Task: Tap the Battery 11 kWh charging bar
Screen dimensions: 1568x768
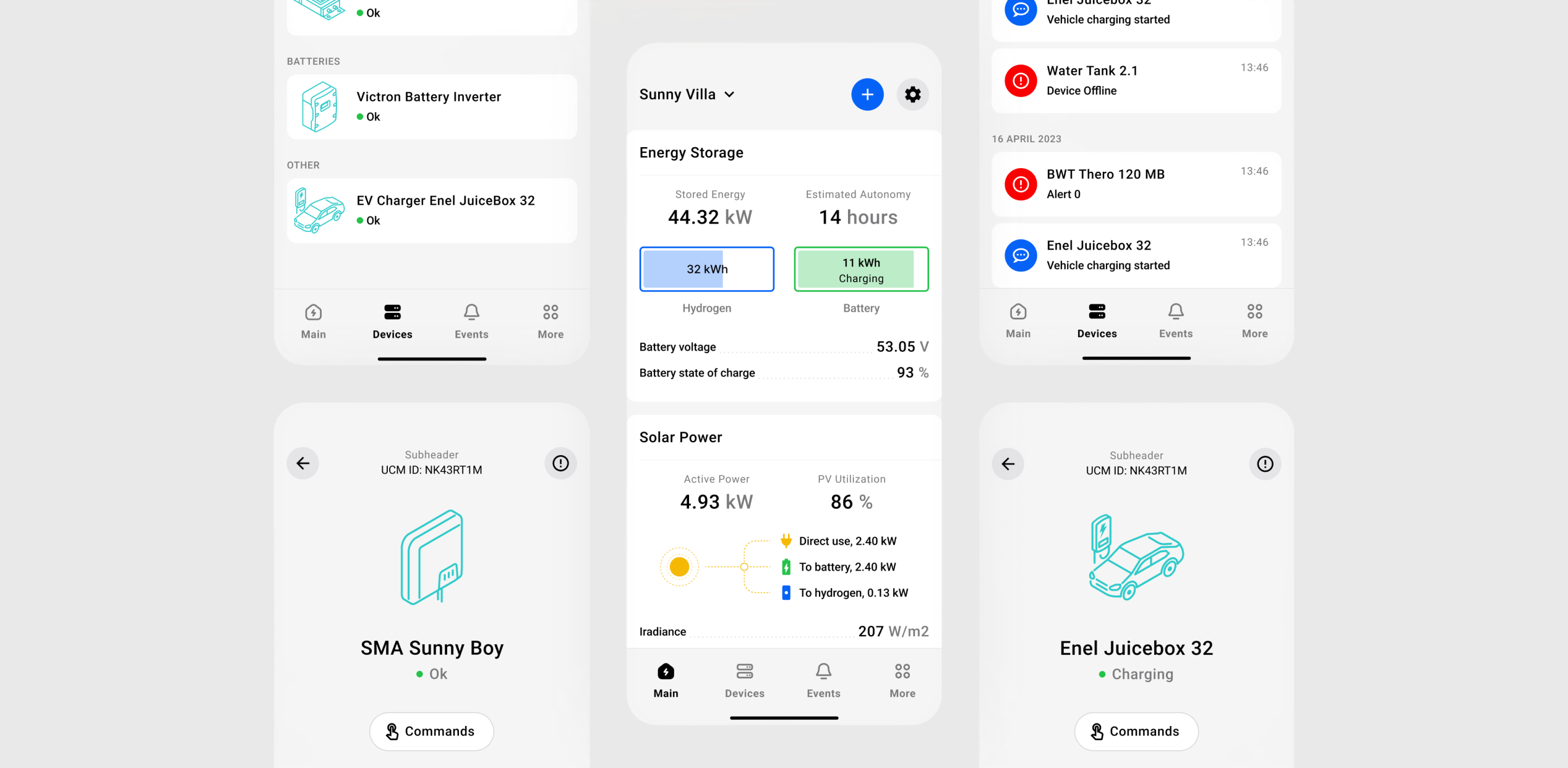Action: (861, 268)
